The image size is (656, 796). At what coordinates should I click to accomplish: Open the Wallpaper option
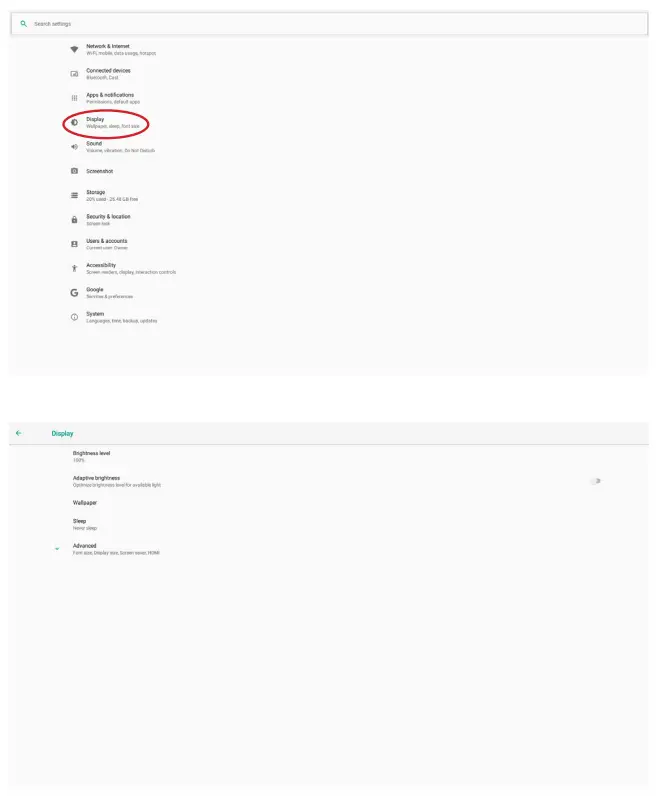(x=85, y=502)
